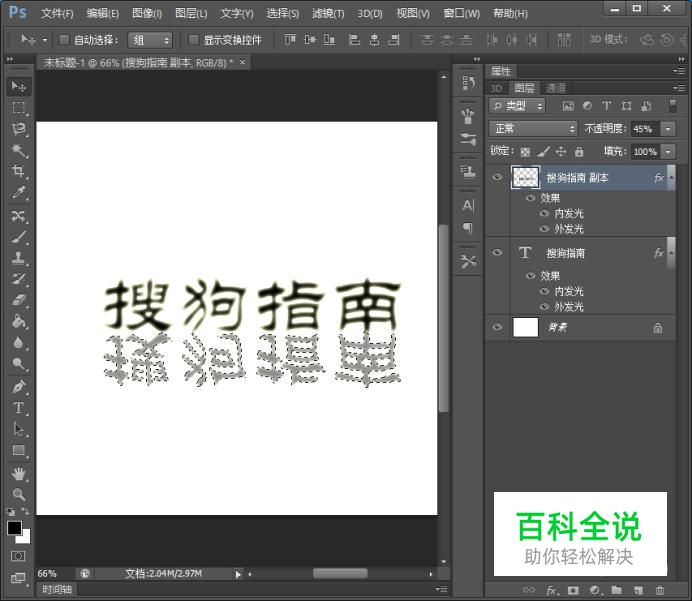Select the Dodge tool
The width and height of the screenshot is (692, 601).
[x=18, y=364]
